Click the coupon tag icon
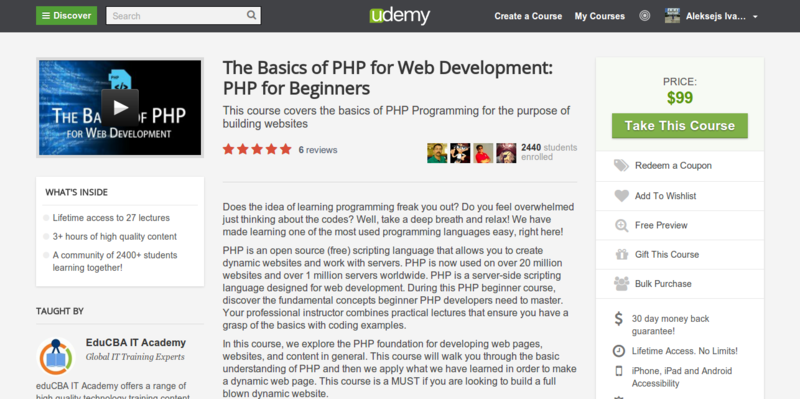The height and width of the screenshot is (399, 800). (x=621, y=165)
